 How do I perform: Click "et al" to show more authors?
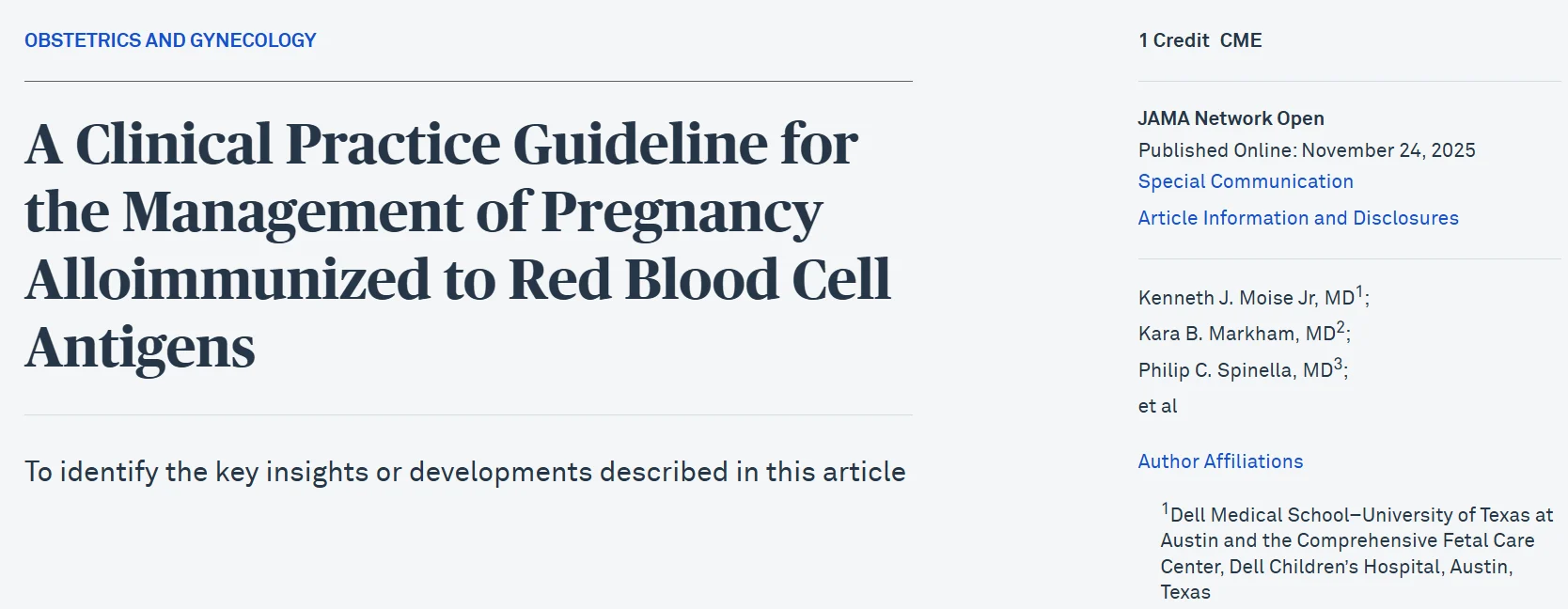(1157, 406)
